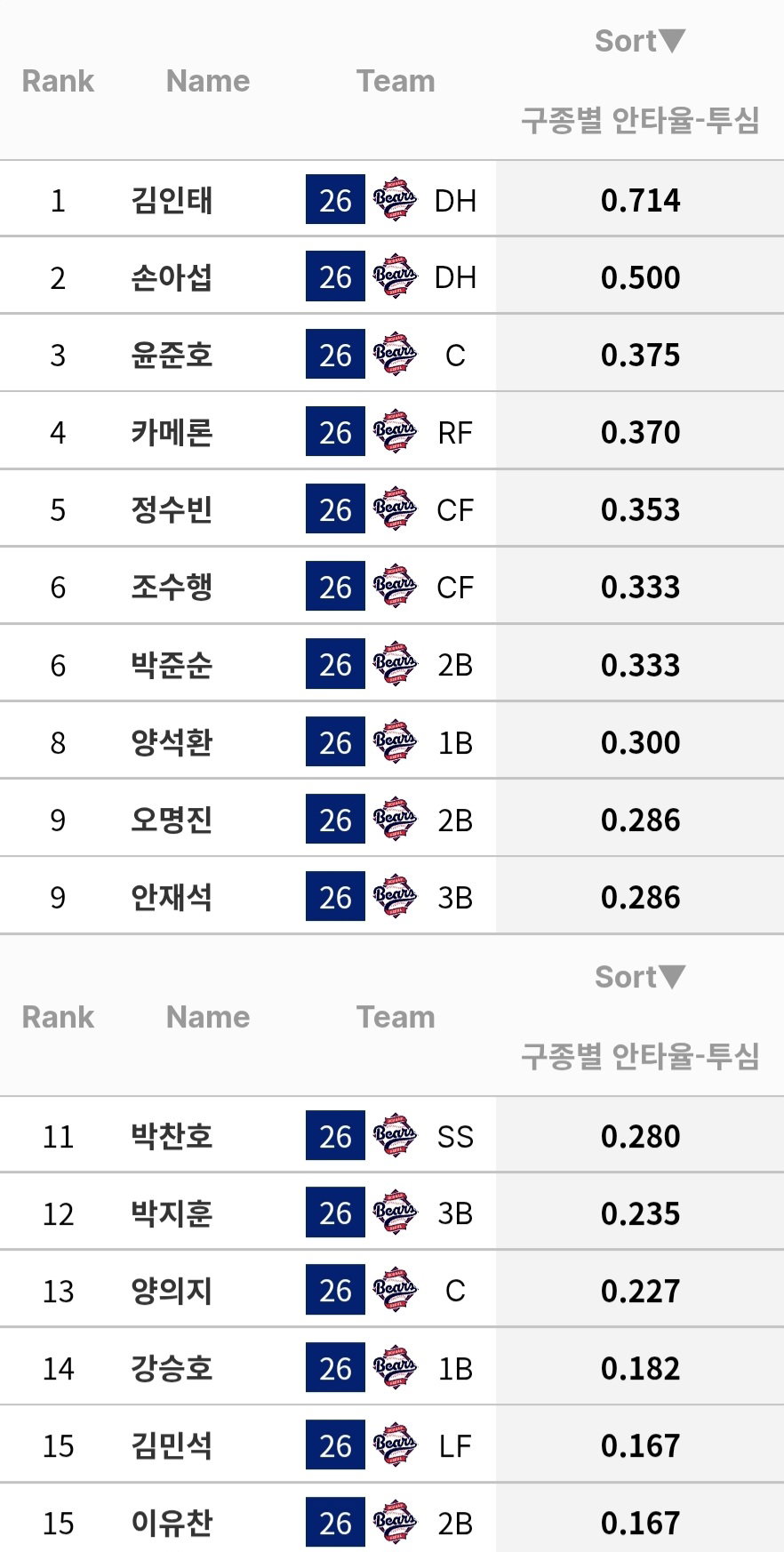Open player 조수행 name link
Viewport: 784px width, 1552px height.
[172, 587]
